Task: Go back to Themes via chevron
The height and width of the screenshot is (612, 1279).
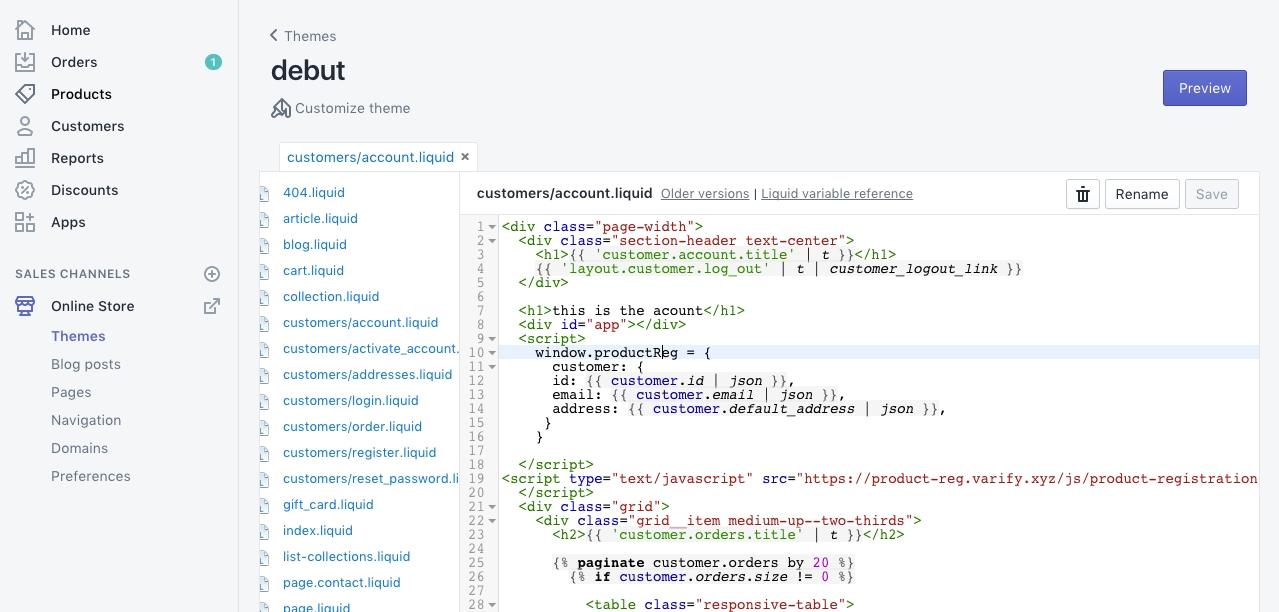Action: click(x=274, y=36)
